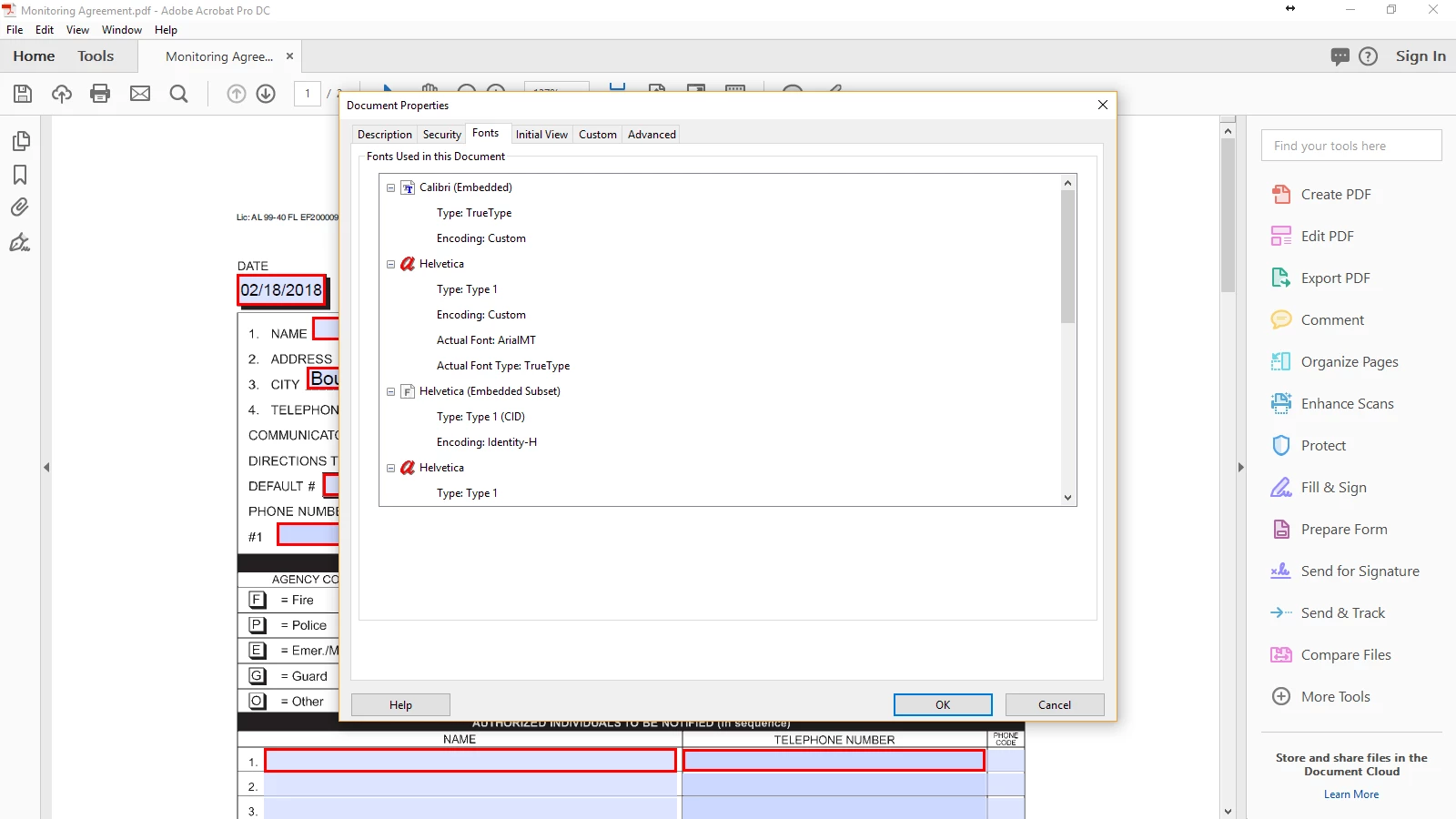Open the File menu
Viewport: 1456px width, 819px height.
(15, 30)
